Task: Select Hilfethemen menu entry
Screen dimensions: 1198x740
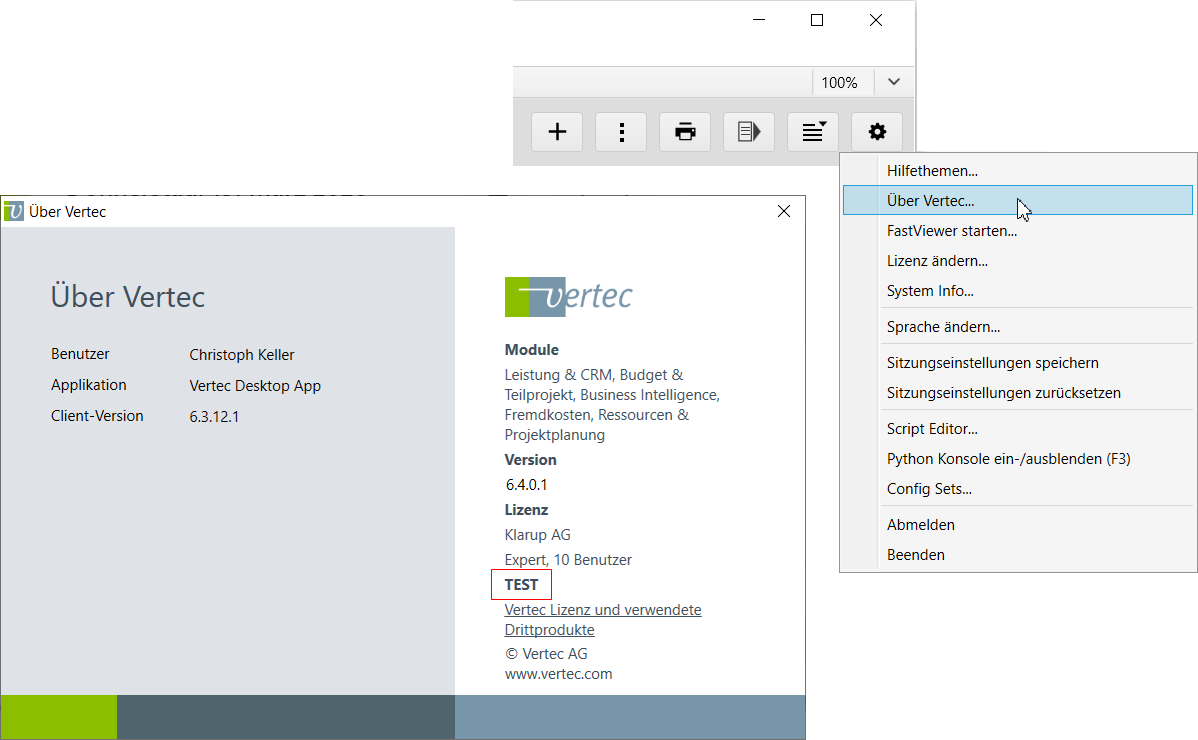Action: coord(932,171)
